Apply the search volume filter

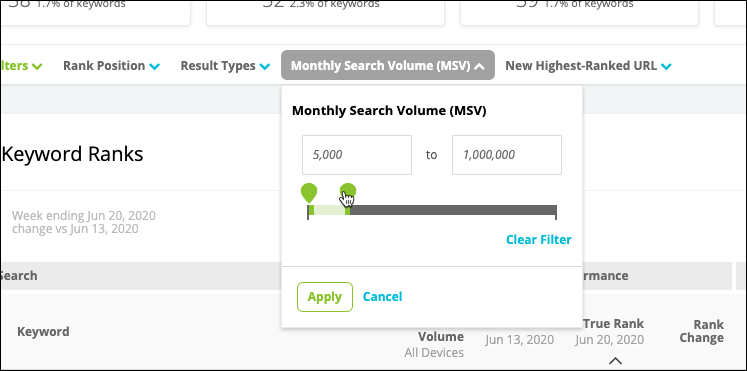tap(325, 297)
